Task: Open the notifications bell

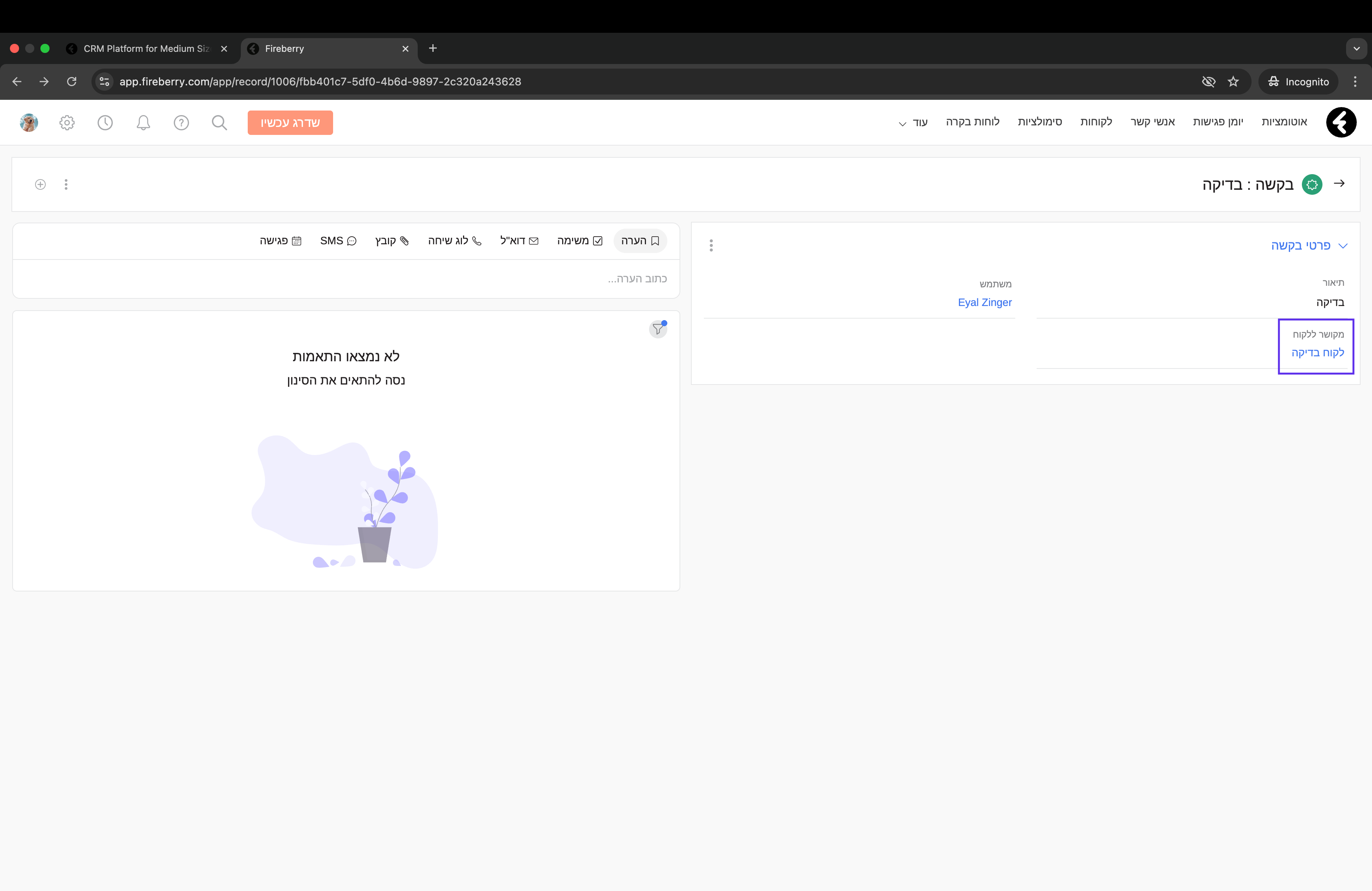Action: (x=143, y=122)
